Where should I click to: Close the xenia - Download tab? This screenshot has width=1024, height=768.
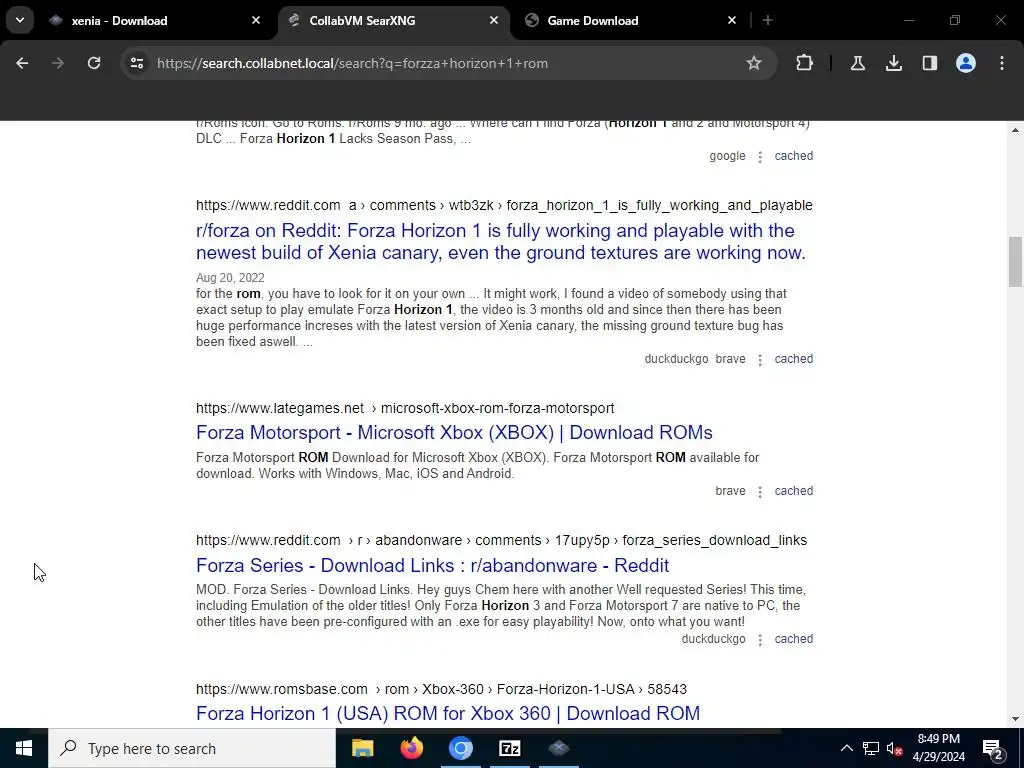[x=256, y=20]
